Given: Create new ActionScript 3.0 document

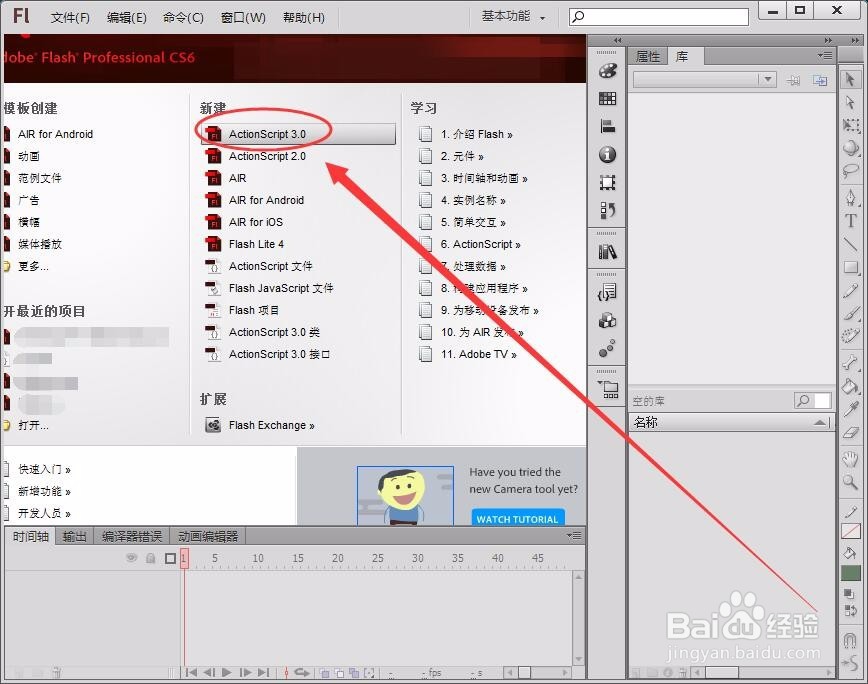Looking at the screenshot, I should point(298,134).
